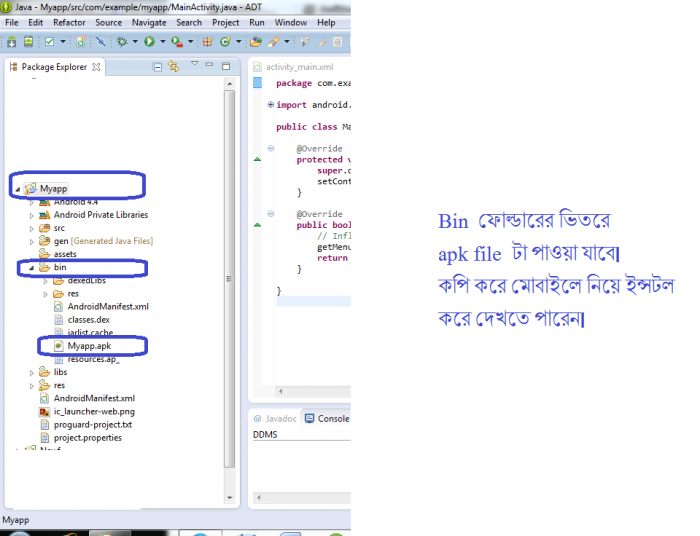Open the Edit menu
This screenshot has height=536, width=700.
tap(35, 23)
